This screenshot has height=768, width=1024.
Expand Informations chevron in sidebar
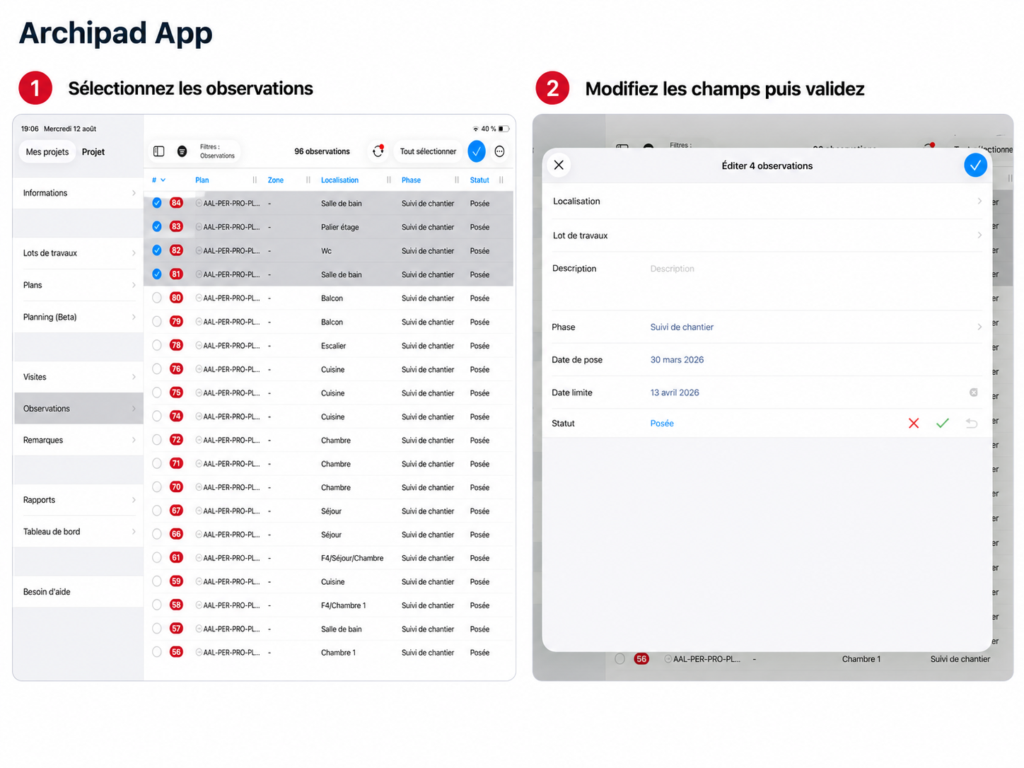point(134,193)
